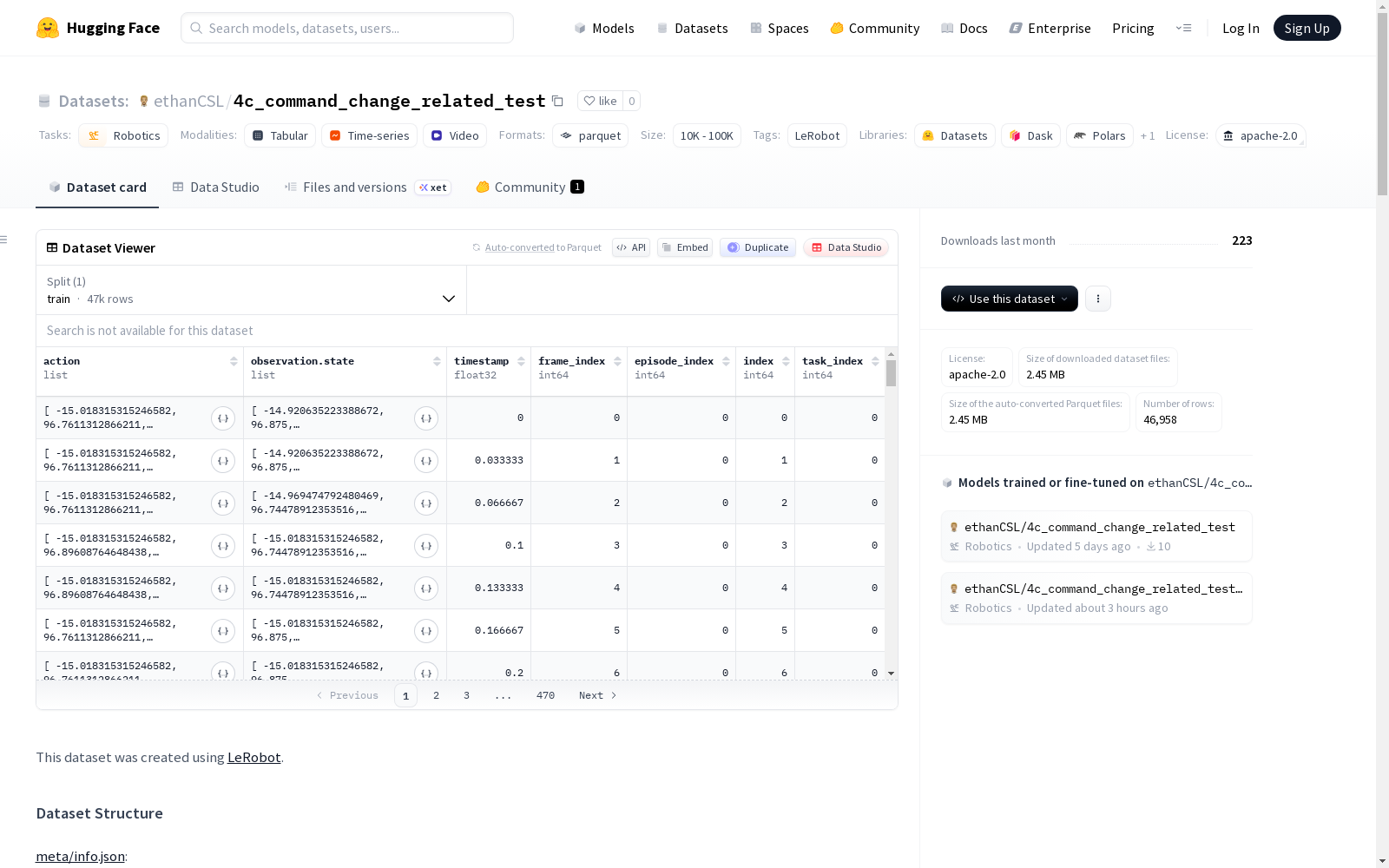This screenshot has height=868, width=1389.
Task: Open the Pricing page
Action: (1133, 29)
